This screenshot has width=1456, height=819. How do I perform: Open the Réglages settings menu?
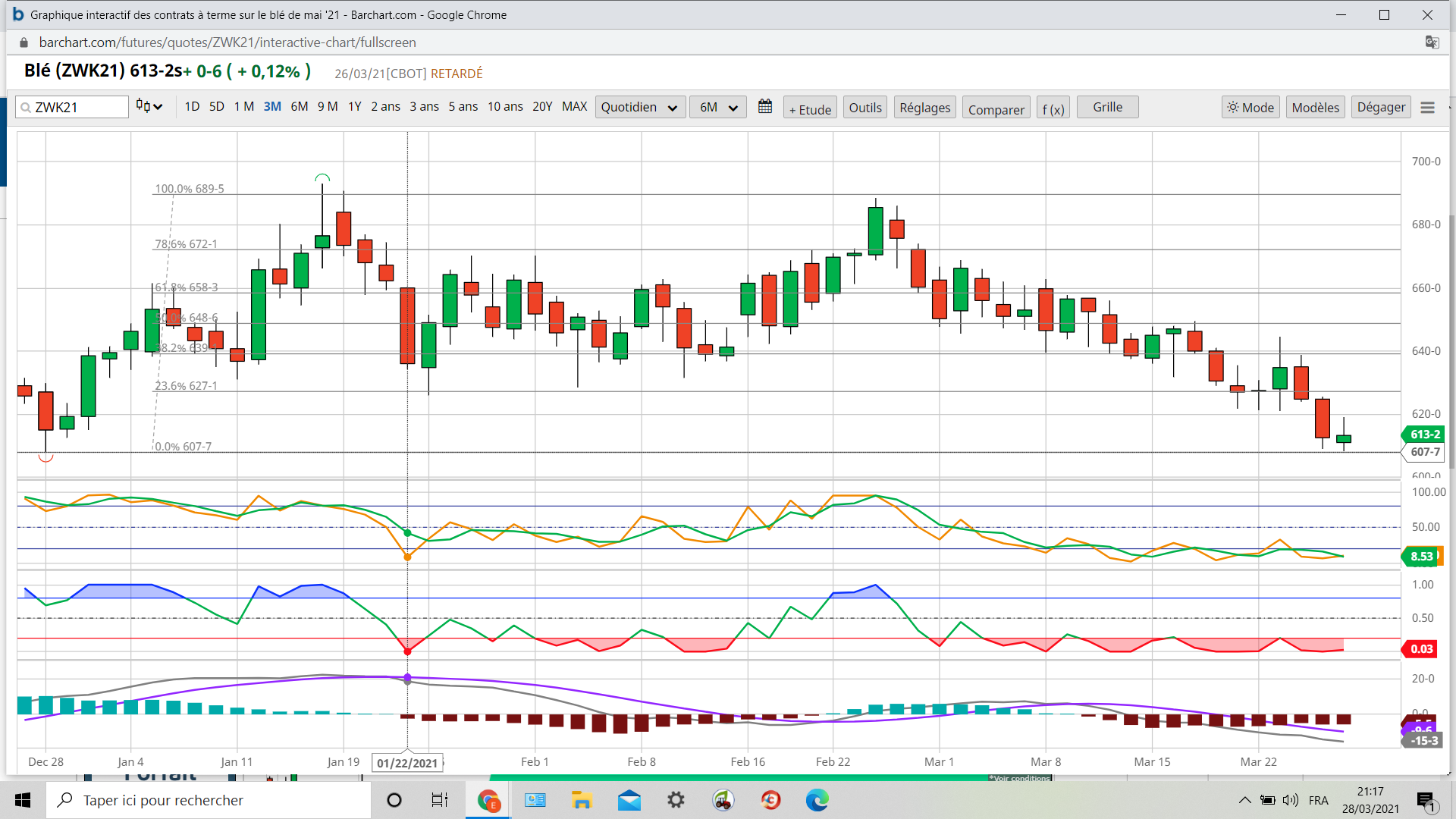pyautogui.click(x=924, y=108)
